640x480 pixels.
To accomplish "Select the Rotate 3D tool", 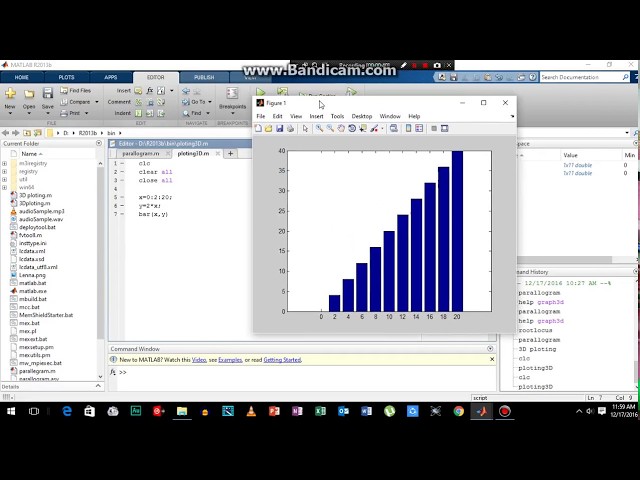I will 352,129.
